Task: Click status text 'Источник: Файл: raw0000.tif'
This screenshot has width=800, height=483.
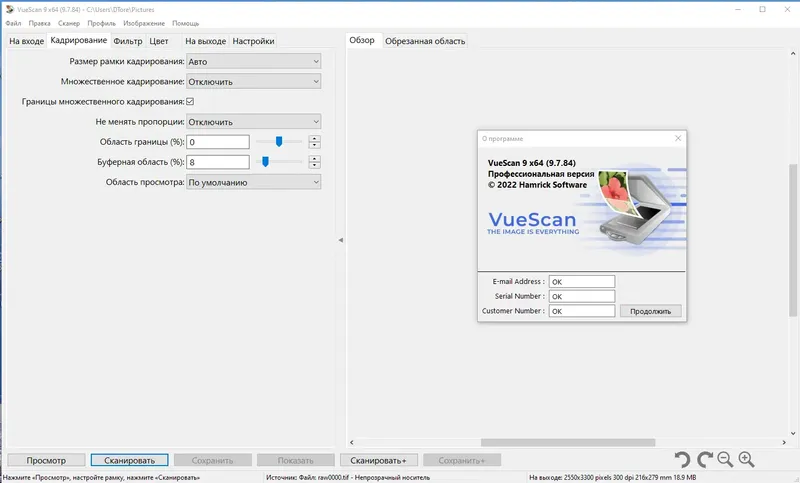Action: click(x=308, y=477)
